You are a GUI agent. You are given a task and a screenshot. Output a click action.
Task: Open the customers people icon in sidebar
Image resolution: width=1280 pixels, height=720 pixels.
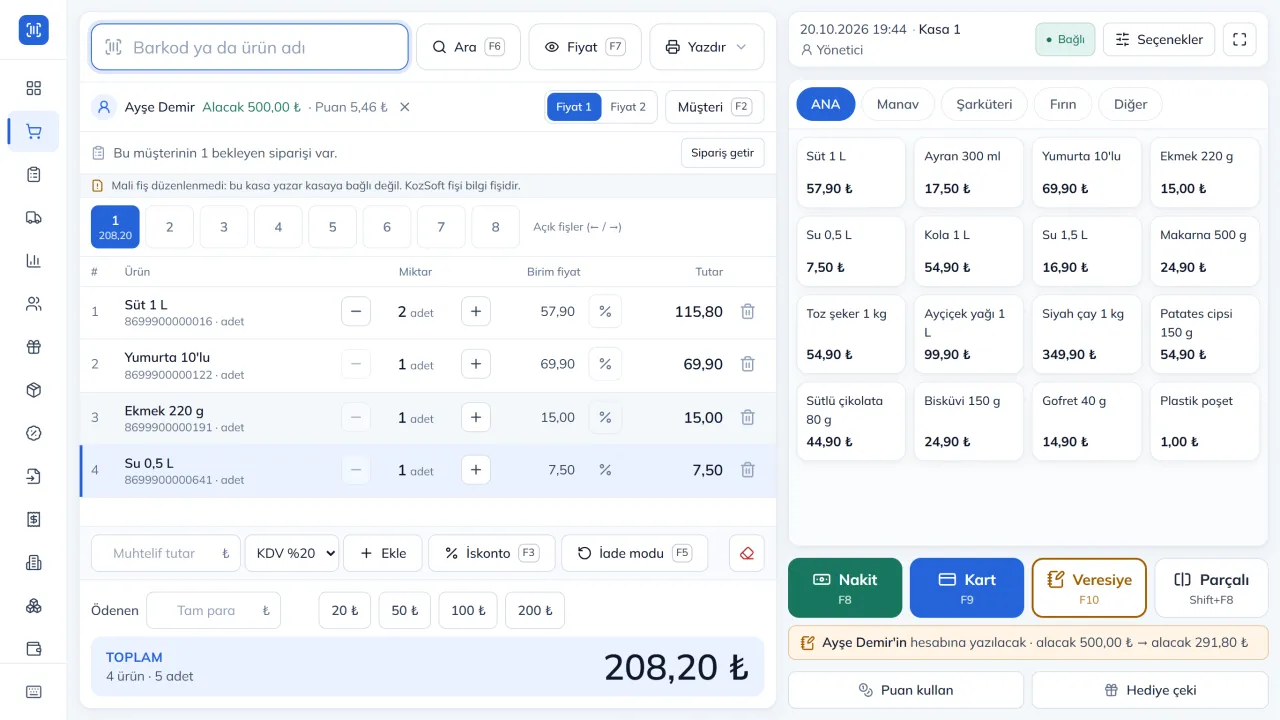point(34,304)
